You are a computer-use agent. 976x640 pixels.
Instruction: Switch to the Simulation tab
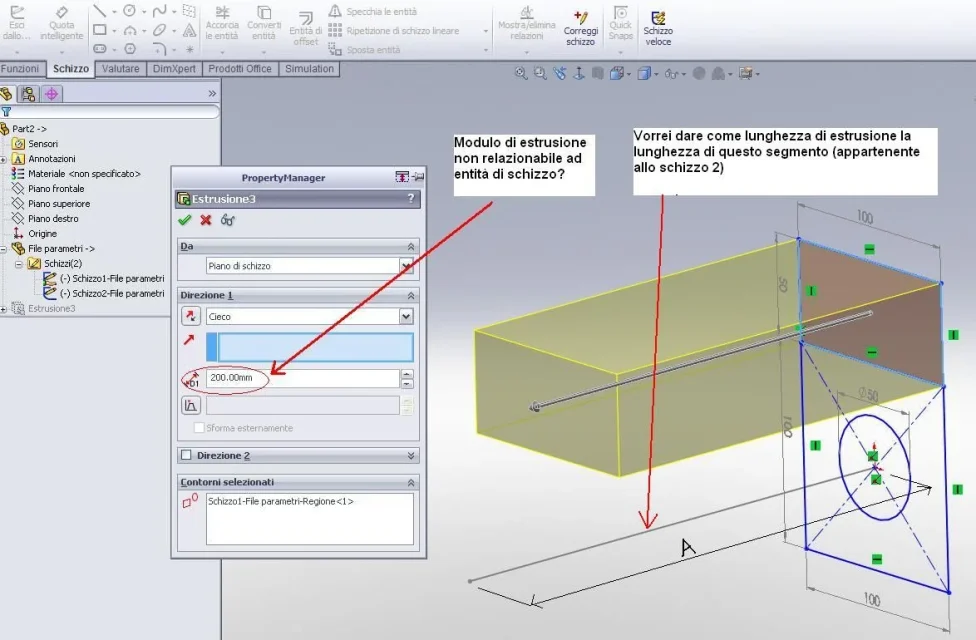(309, 68)
